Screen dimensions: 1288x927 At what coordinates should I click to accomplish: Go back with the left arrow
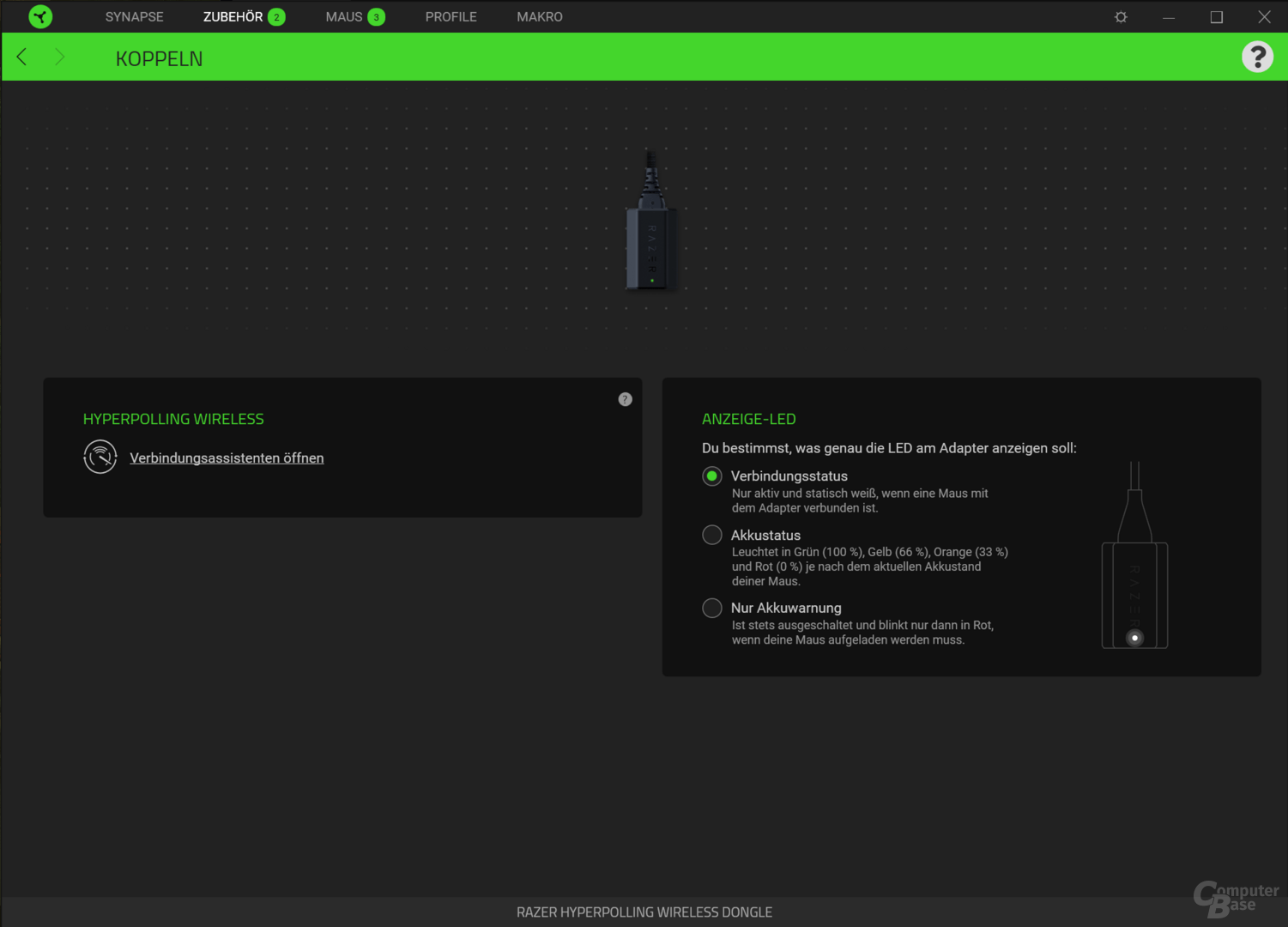[21, 57]
